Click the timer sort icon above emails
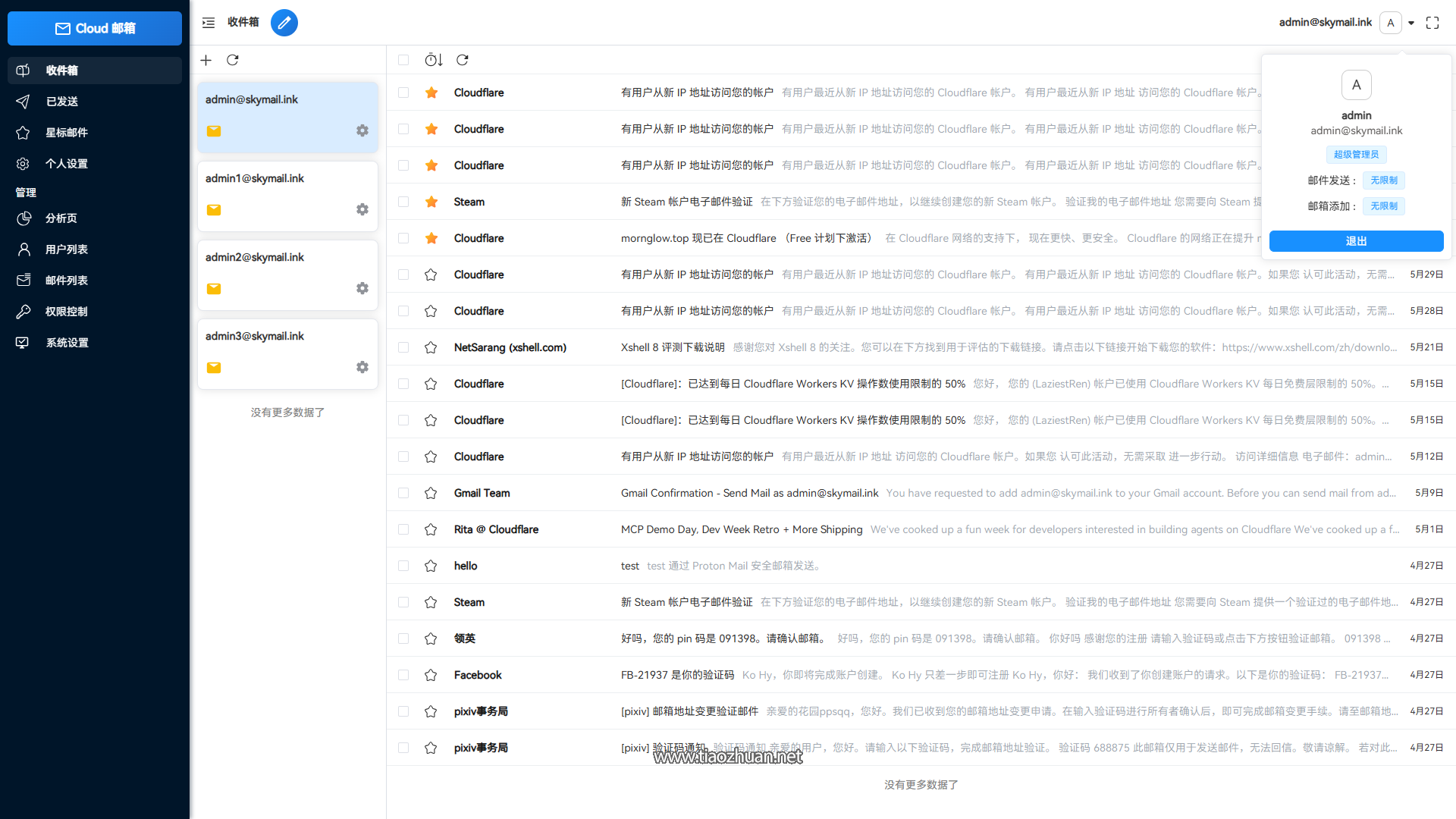 (x=433, y=60)
